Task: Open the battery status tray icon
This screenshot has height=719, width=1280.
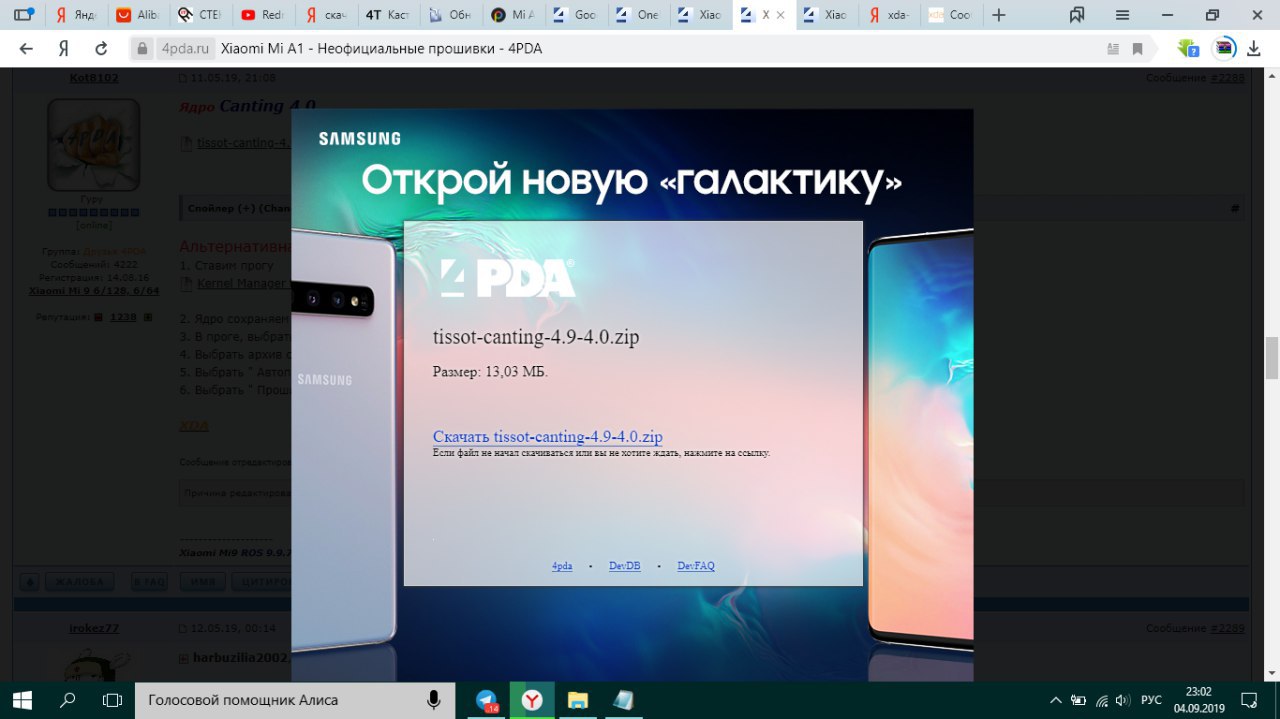Action: (1079, 700)
